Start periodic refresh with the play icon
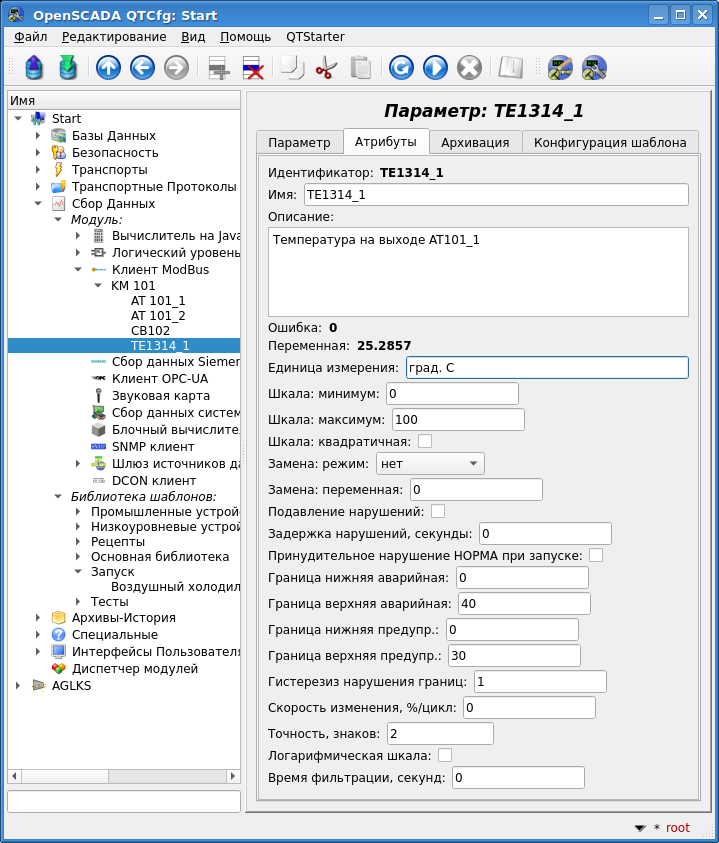The height and width of the screenshot is (843, 719). [435, 68]
